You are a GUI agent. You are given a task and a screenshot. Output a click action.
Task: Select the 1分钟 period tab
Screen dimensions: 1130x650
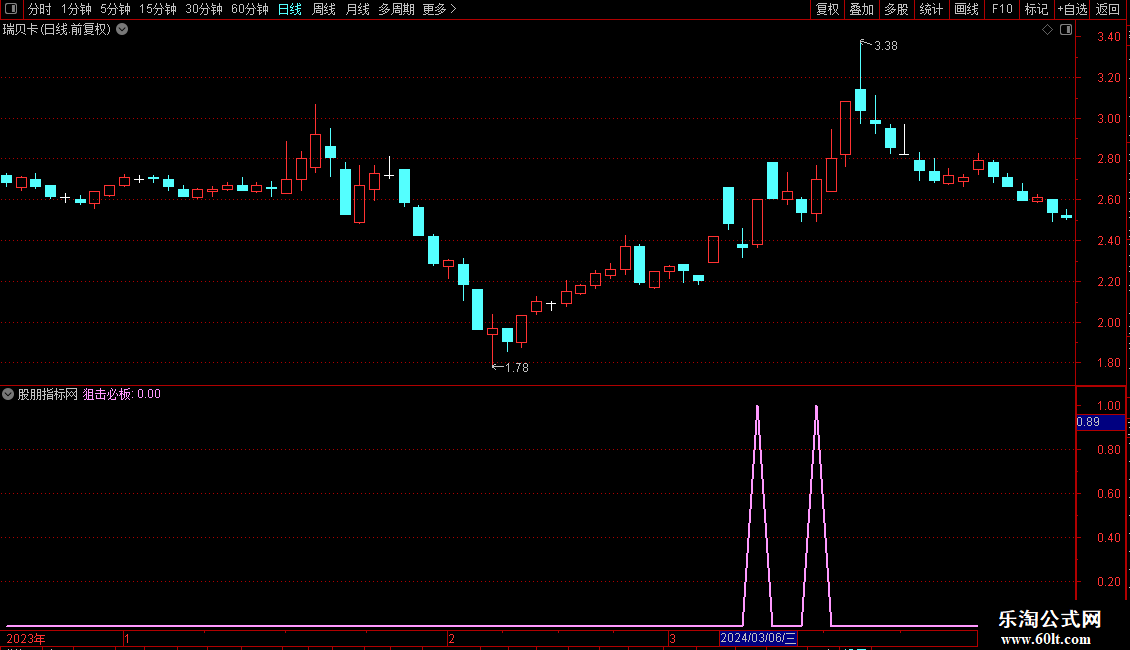76,9
